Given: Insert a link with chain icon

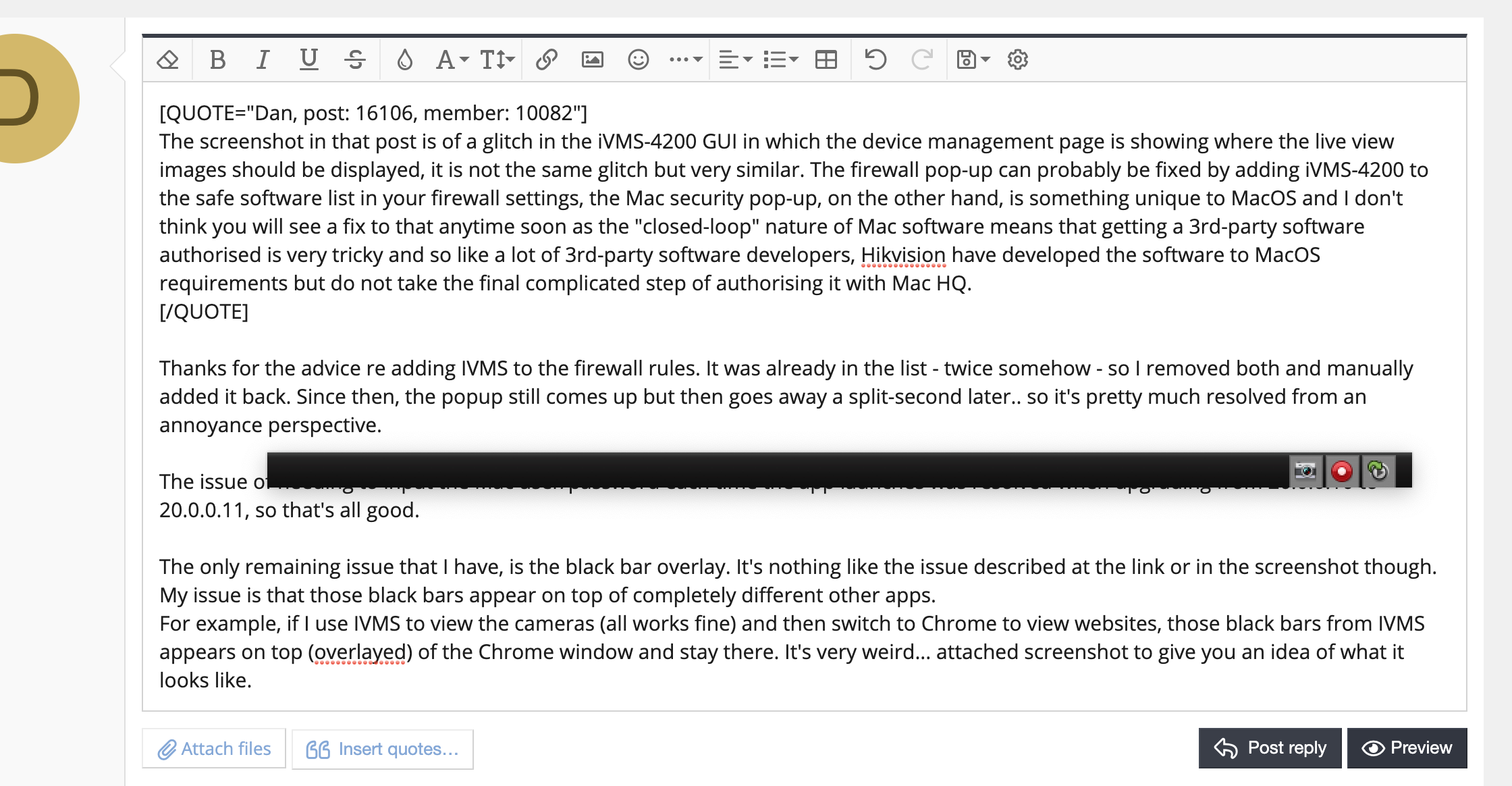Looking at the screenshot, I should pyautogui.click(x=546, y=60).
